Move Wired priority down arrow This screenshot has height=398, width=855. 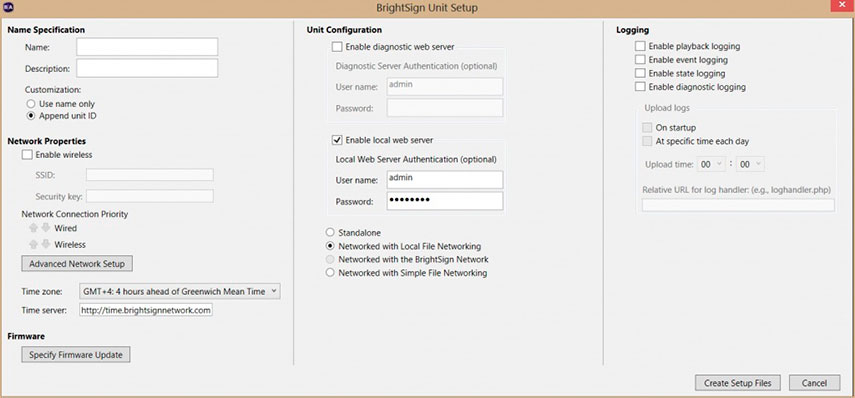coord(46,228)
